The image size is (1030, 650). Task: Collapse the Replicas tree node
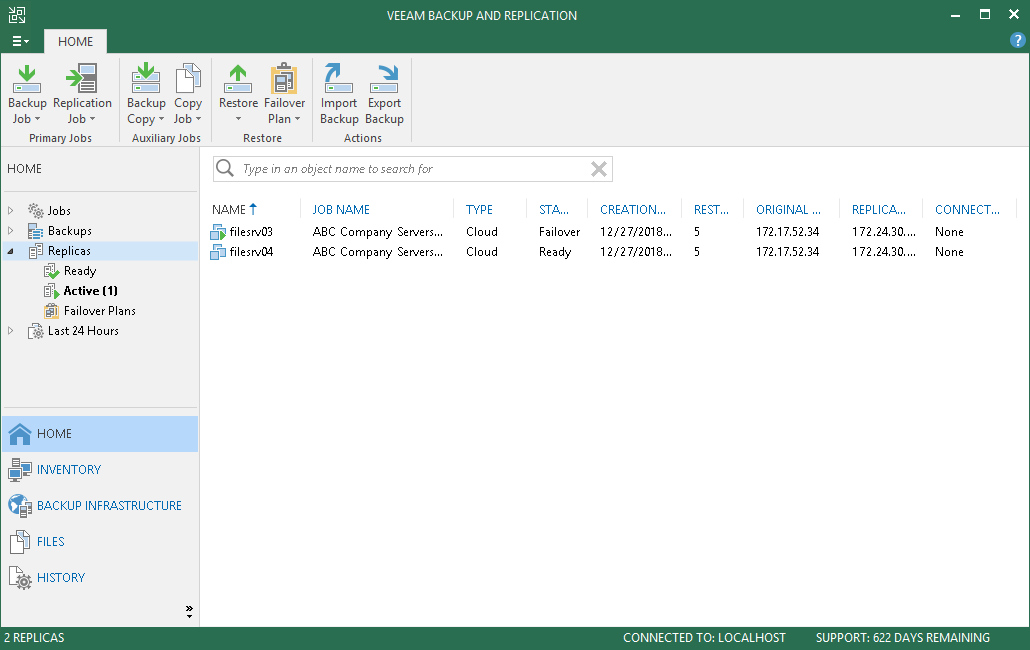point(11,251)
